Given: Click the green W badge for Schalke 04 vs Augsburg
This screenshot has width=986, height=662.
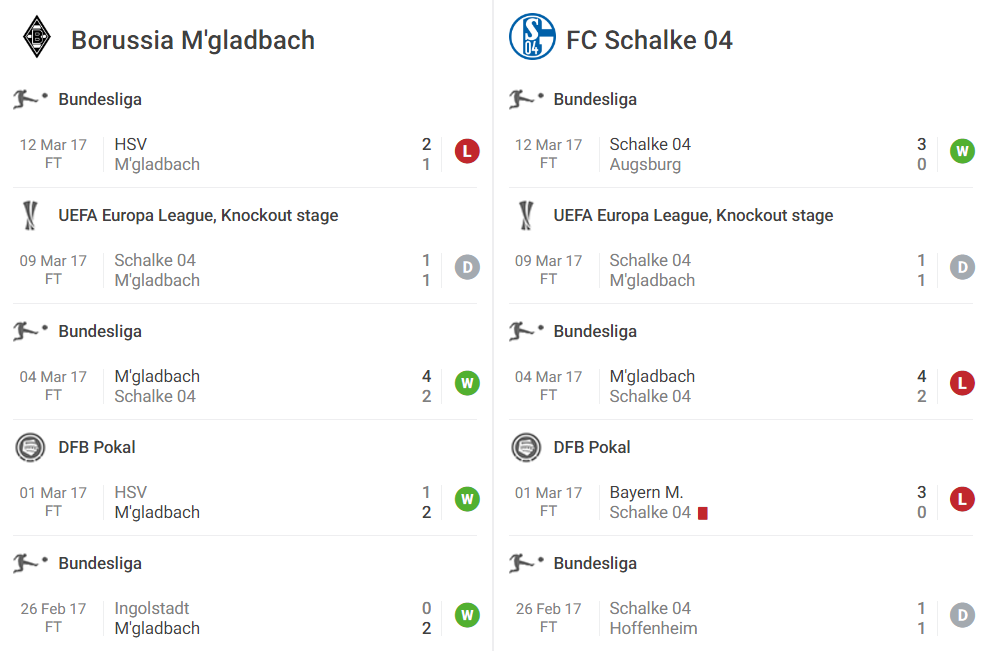Looking at the screenshot, I should click(x=962, y=152).
